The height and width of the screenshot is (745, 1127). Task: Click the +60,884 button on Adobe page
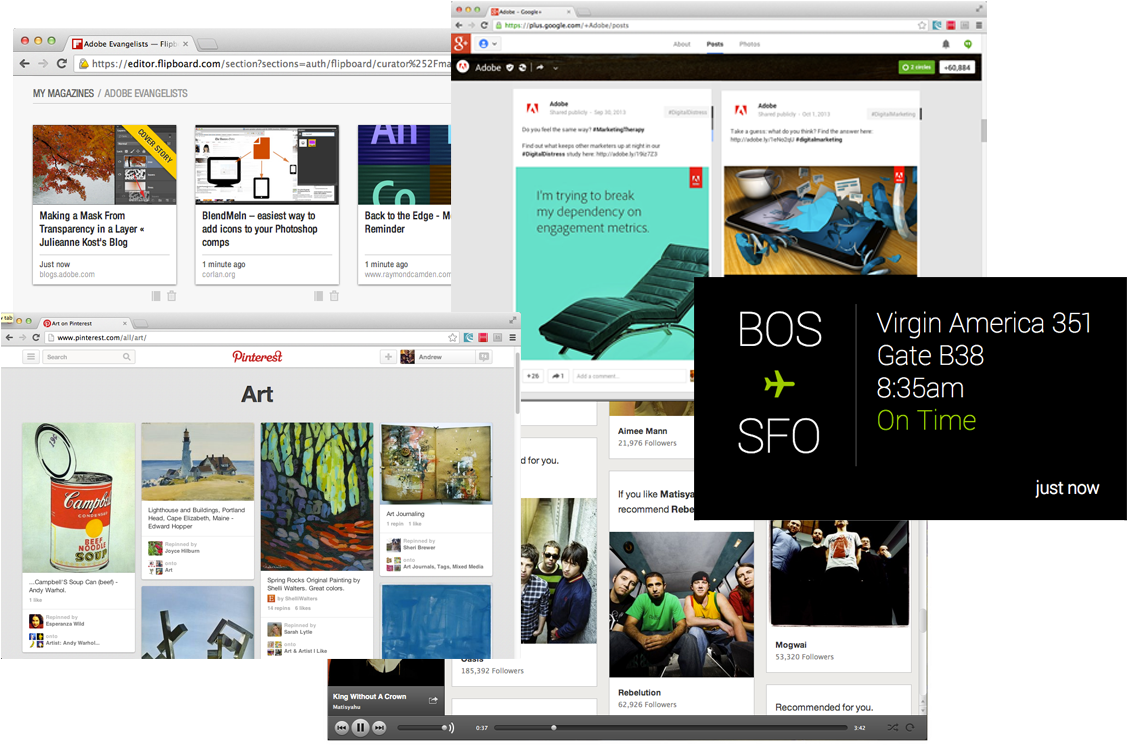[x=957, y=68]
